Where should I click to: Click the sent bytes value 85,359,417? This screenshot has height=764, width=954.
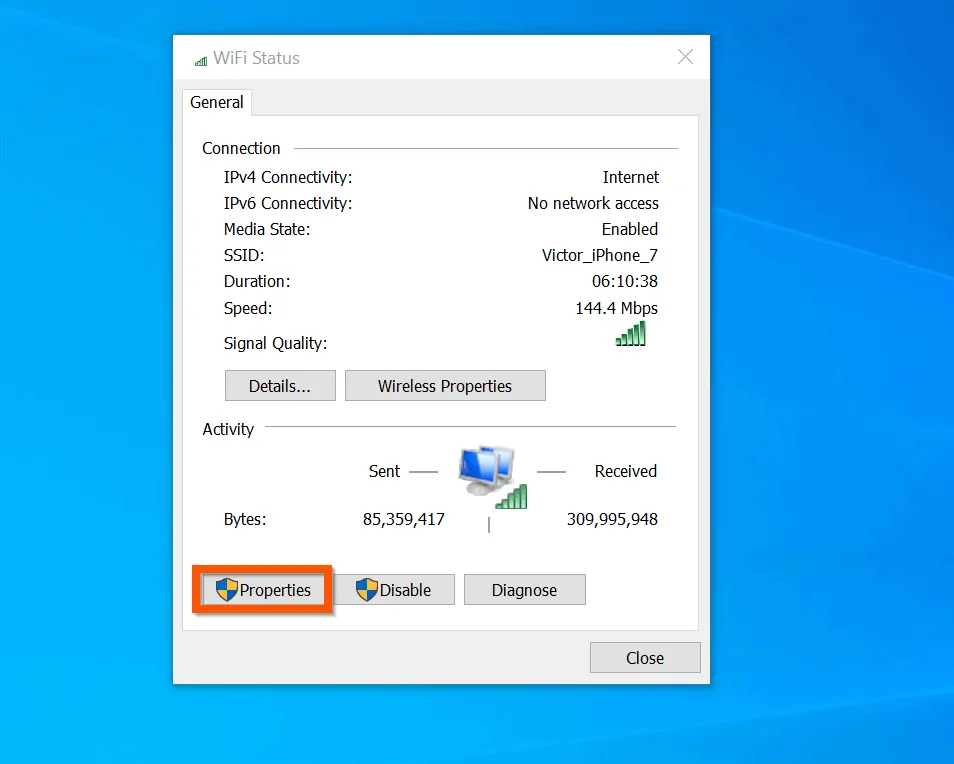point(403,519)
